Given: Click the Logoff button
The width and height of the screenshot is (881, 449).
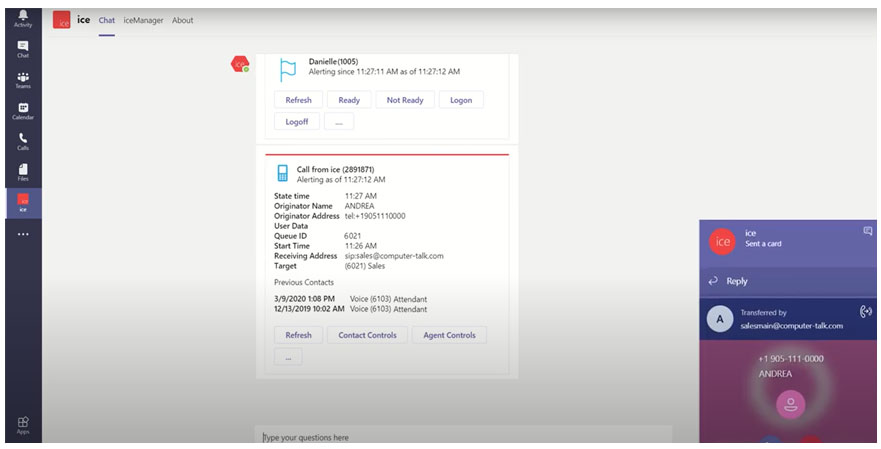Looking at the screenshot, I should (x=297, y=121).
